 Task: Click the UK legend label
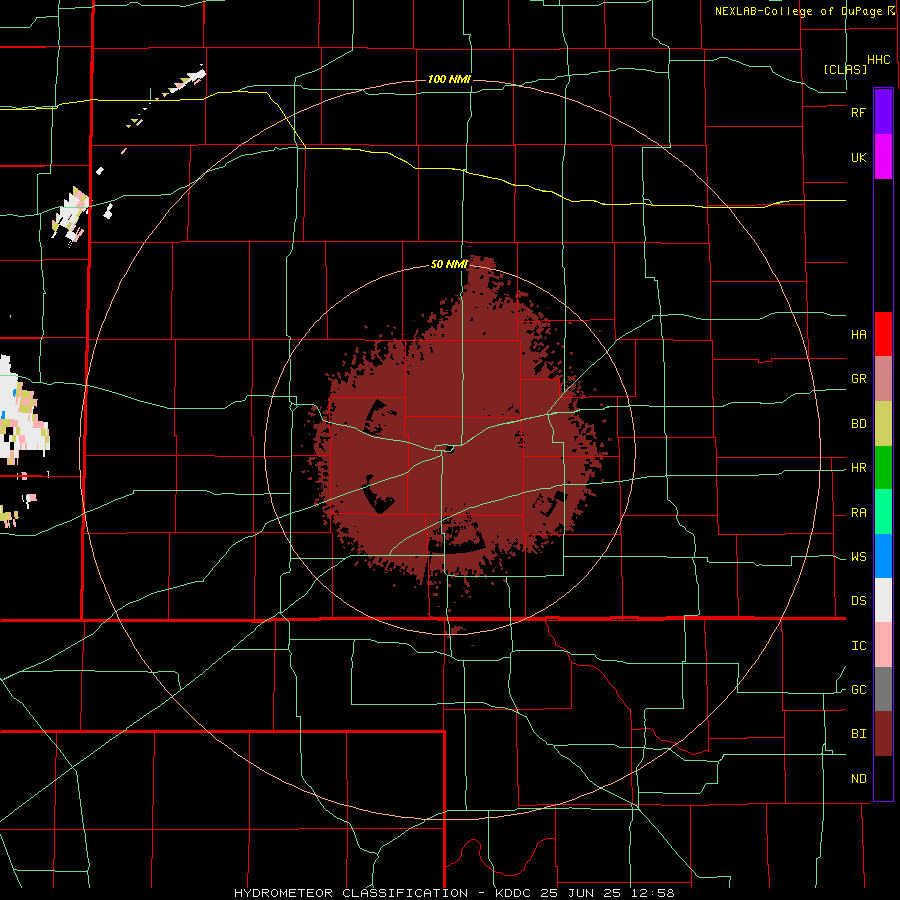point(858,158)
